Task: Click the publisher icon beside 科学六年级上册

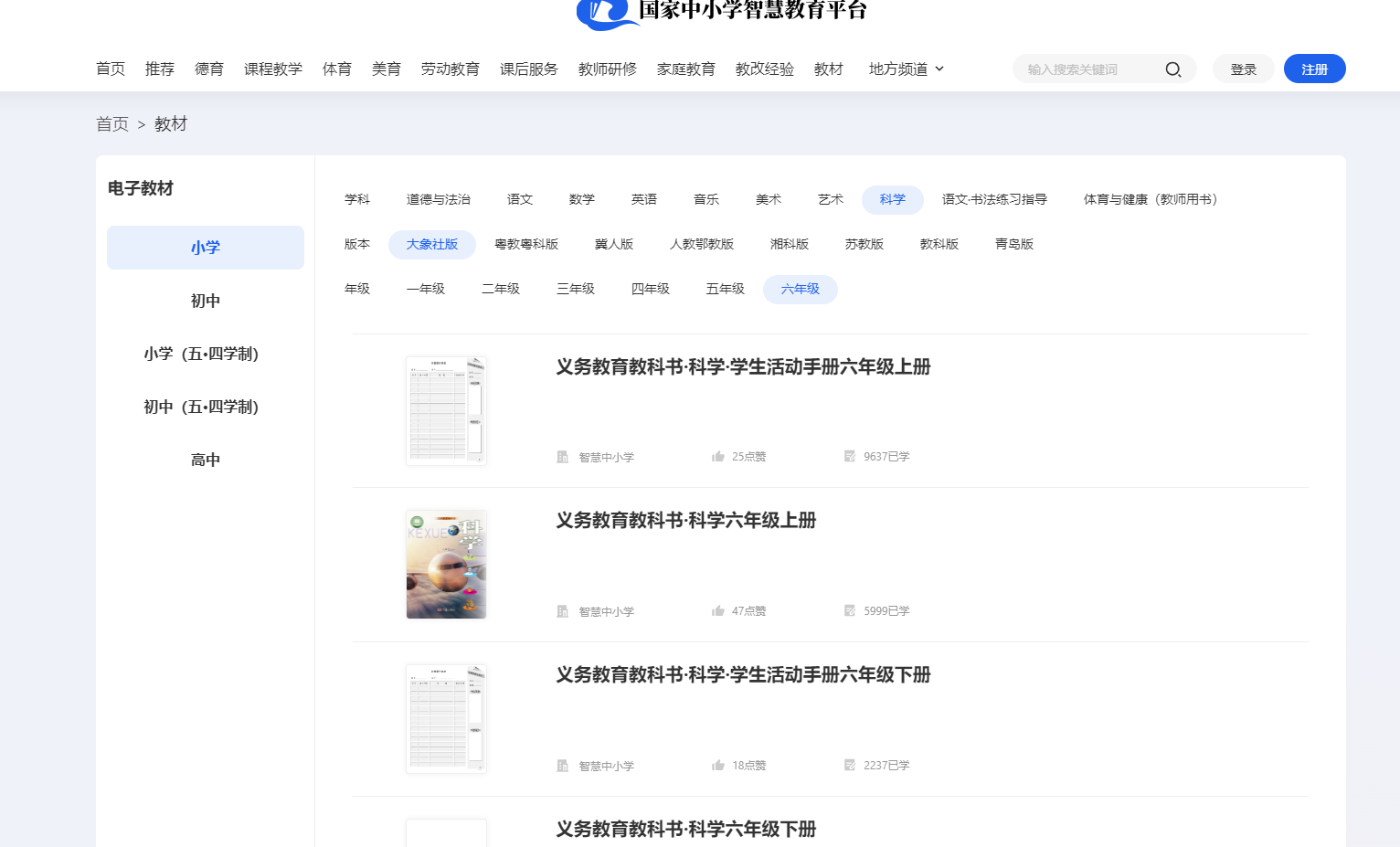Action: point(562,610)
